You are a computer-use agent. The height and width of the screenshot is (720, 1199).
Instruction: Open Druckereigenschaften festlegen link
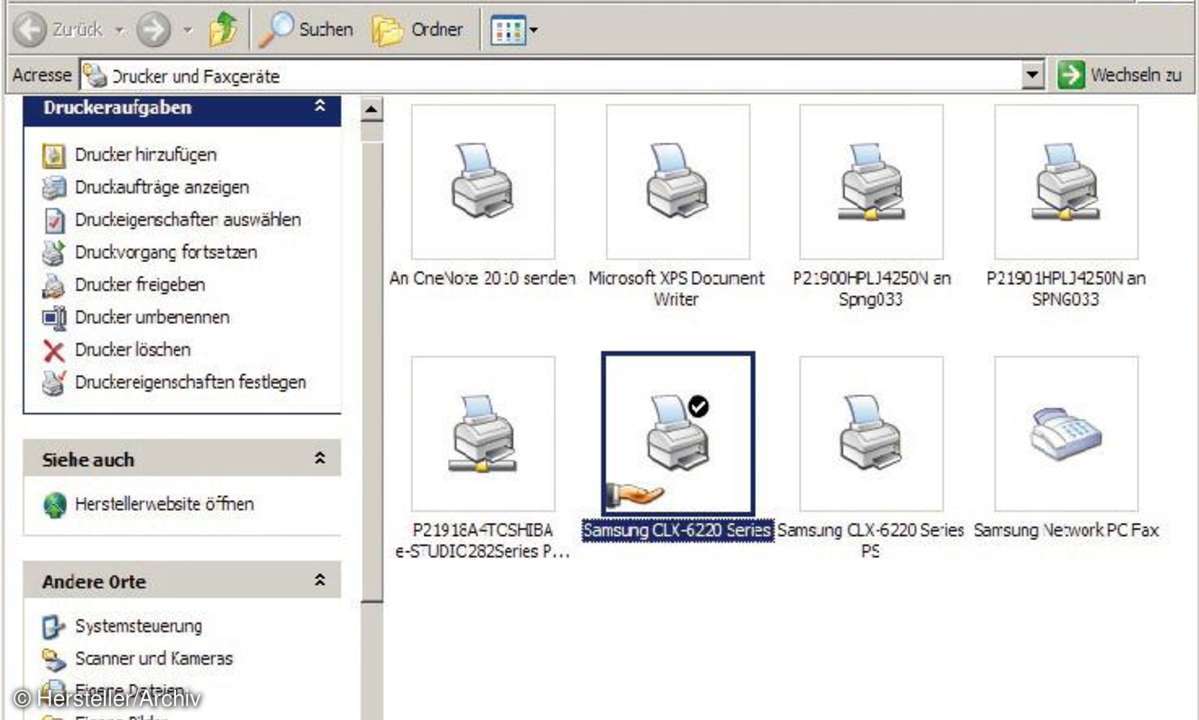click(x=190, y=382)
